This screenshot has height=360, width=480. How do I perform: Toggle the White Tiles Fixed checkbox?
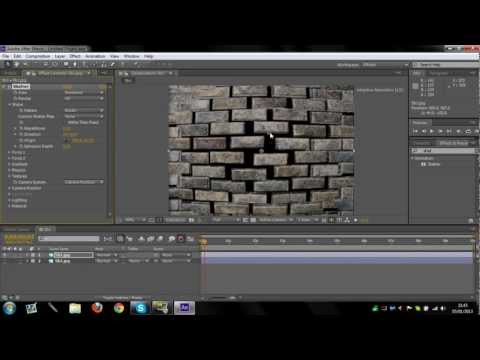[x=66, y=122]
